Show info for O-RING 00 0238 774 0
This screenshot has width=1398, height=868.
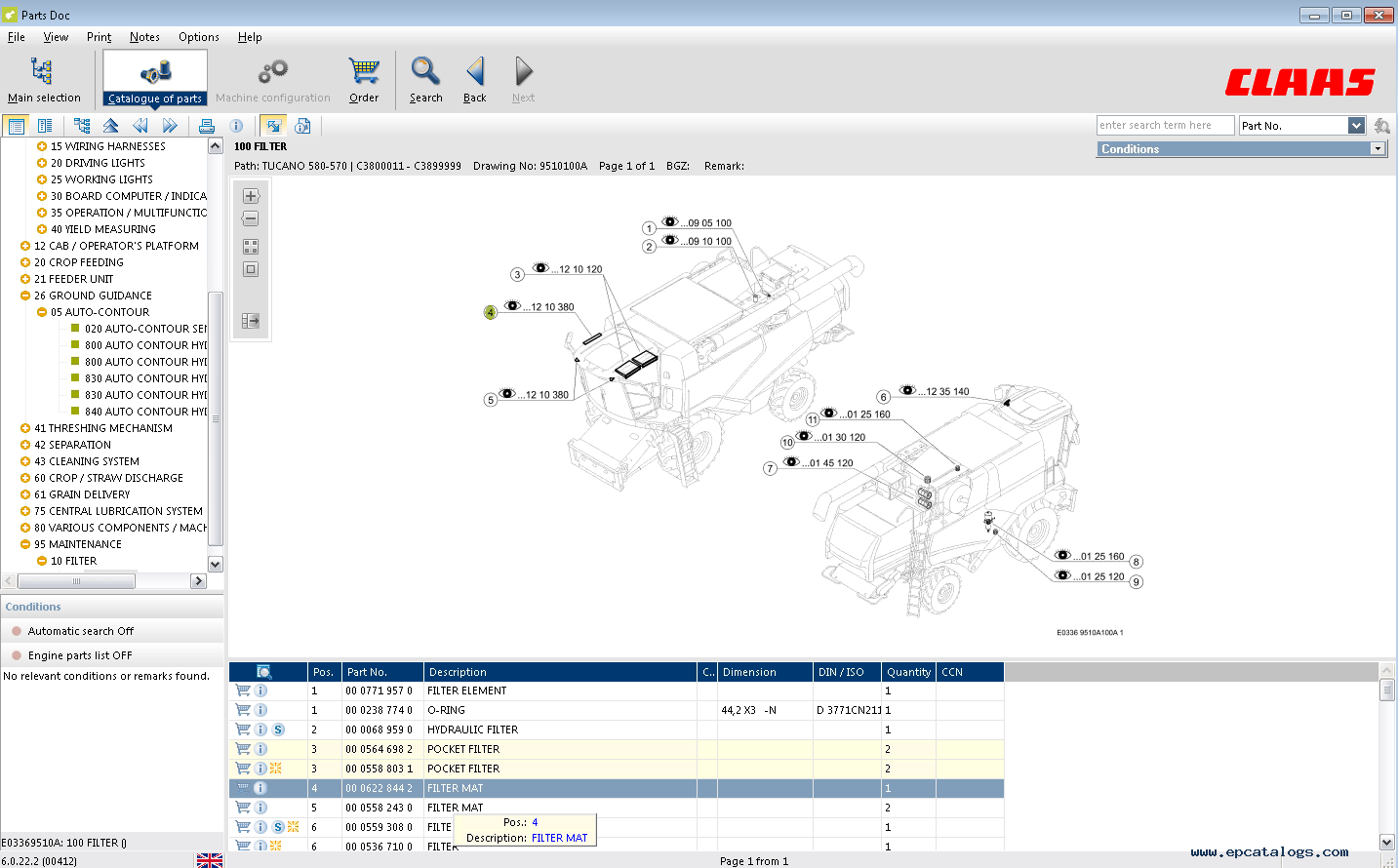pyautogui.click(x=260, y=710)
